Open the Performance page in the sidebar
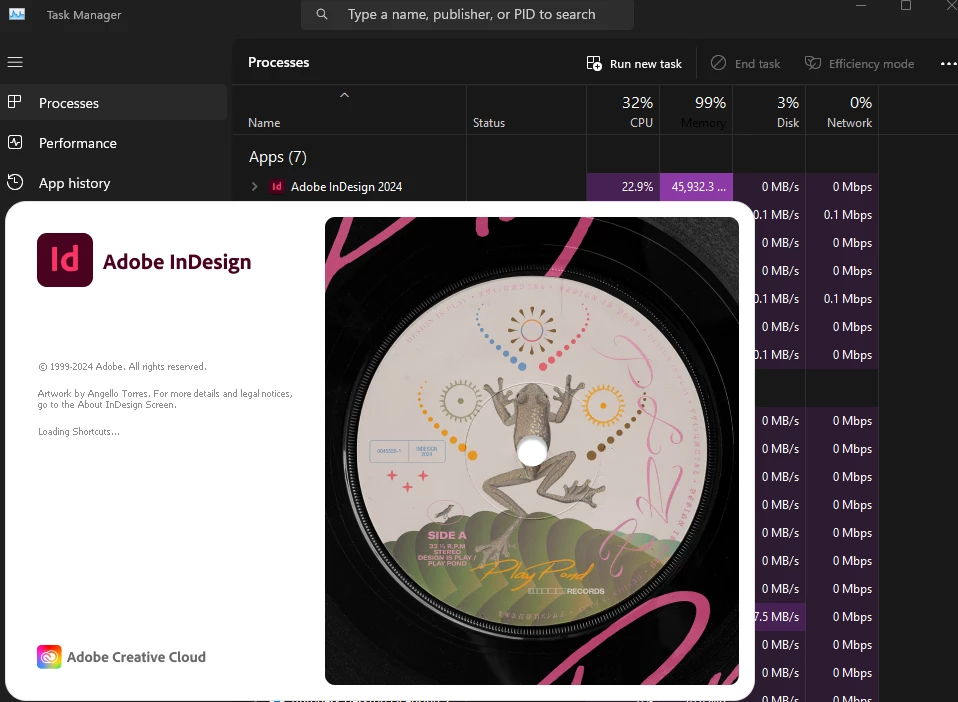Screen dimensions: 958x702 [114, 143]
